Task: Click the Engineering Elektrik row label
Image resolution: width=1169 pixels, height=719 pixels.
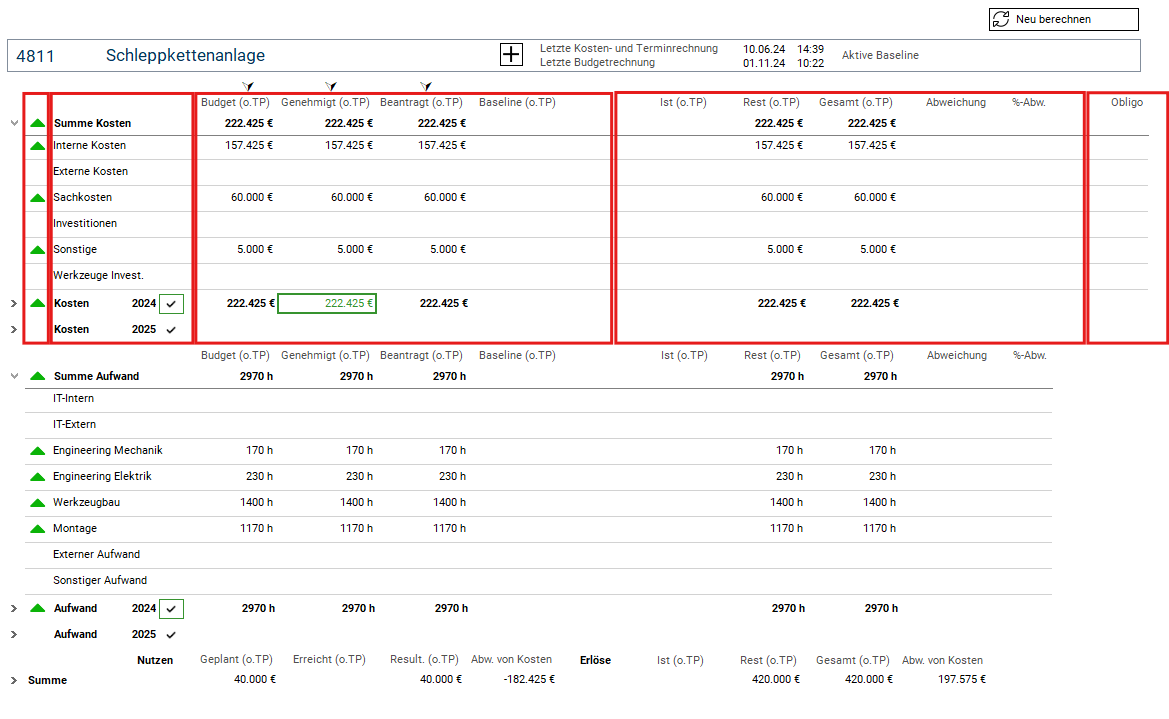Action: tap(102, 477)
